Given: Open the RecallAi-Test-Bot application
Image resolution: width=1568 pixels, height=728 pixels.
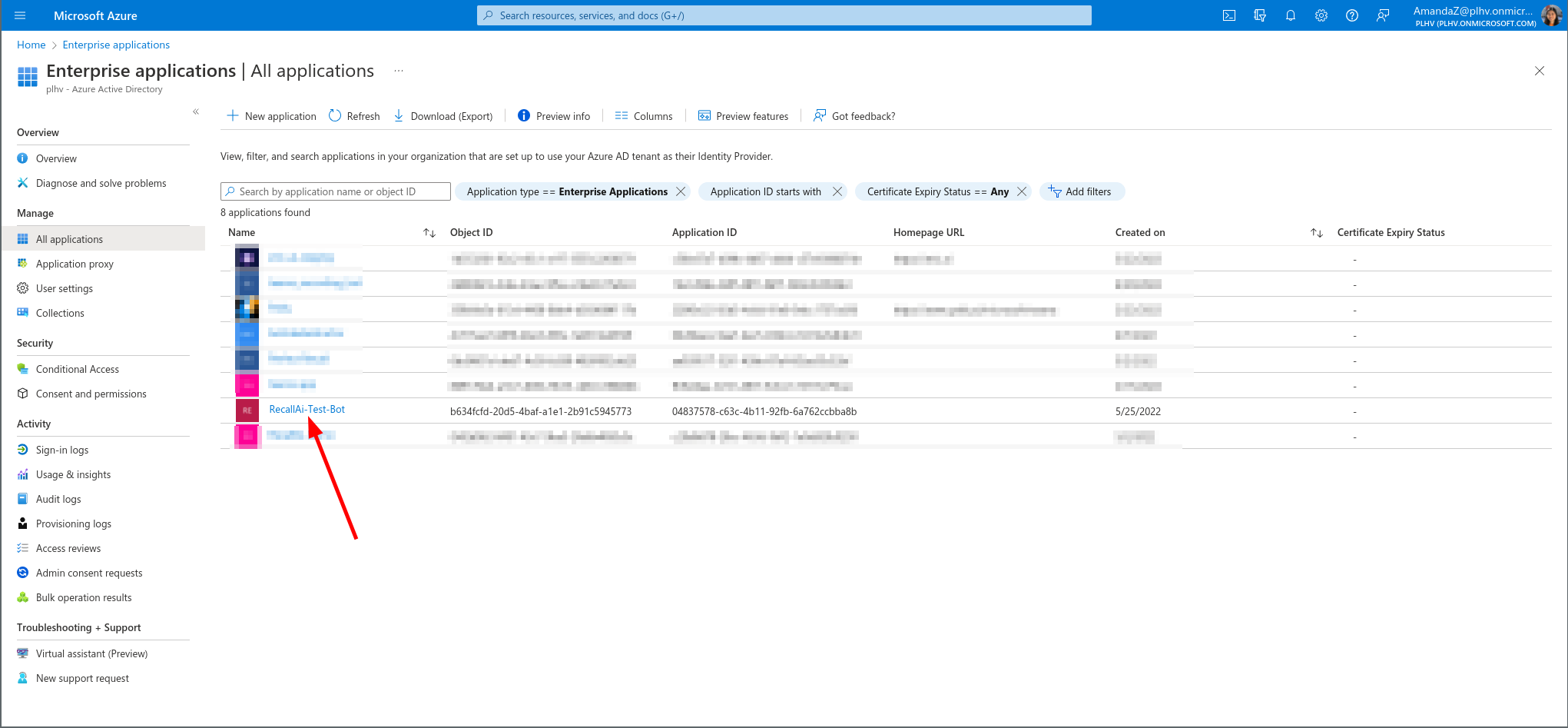Looking at the screenshot, I should pyautogui.click(x=307, y=409).
